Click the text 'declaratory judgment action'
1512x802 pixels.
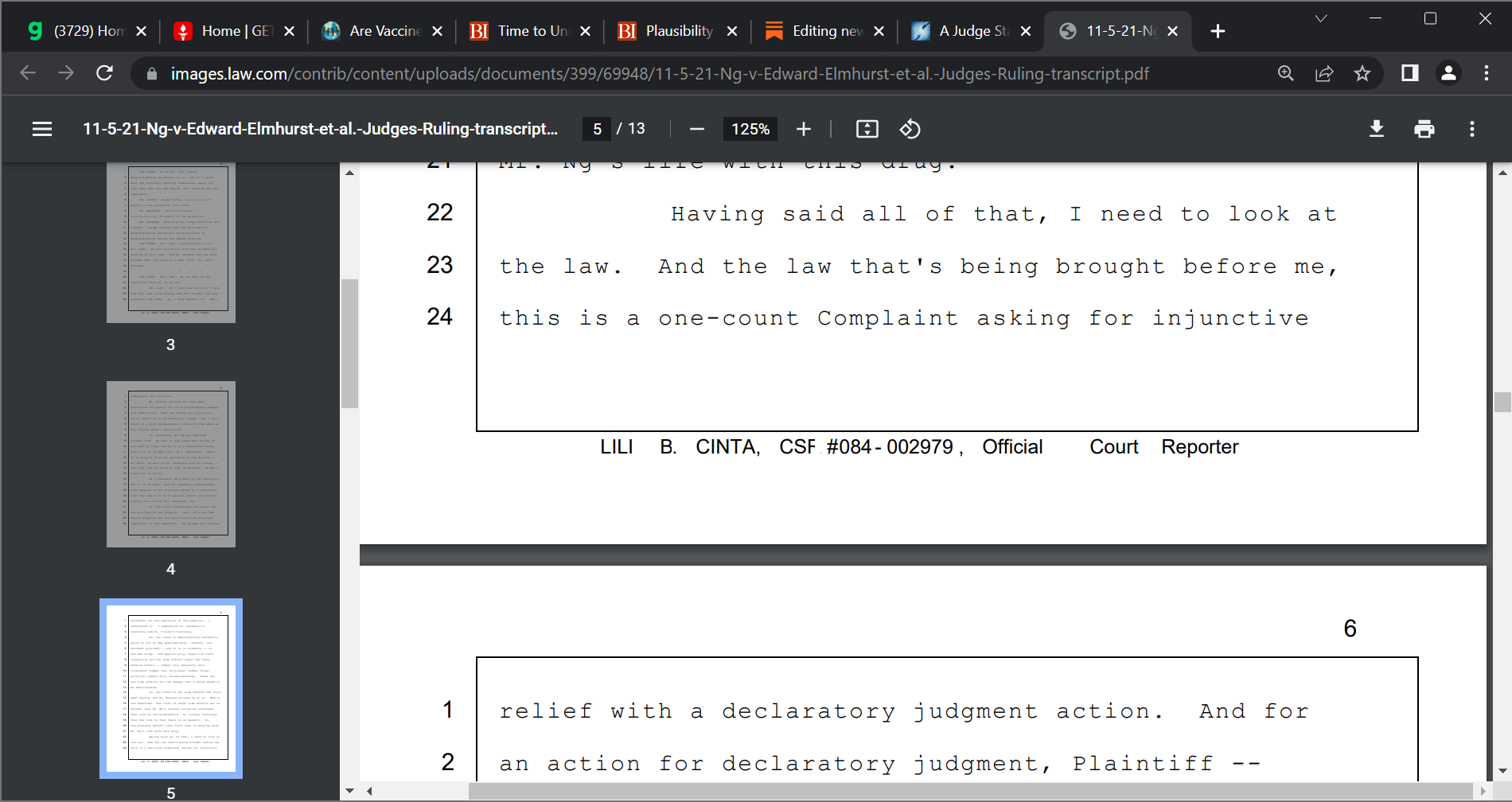coord(944,711)
